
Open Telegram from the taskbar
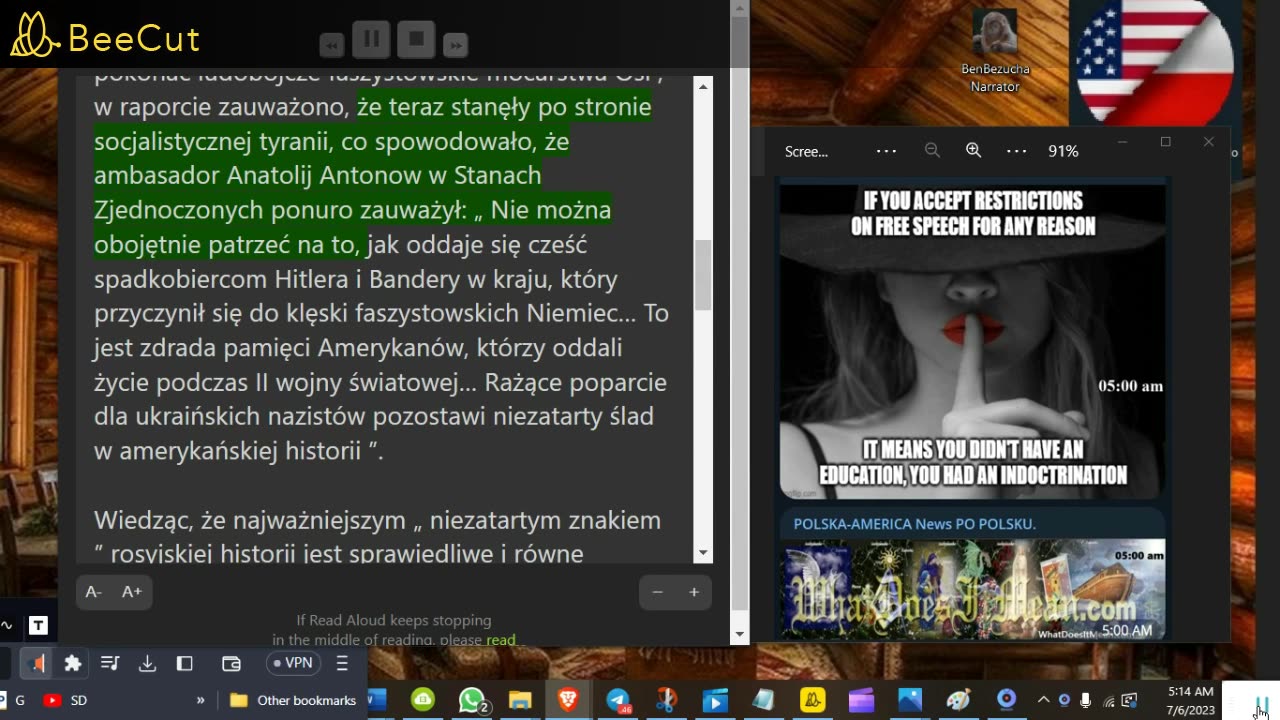(x=618, y=700)
